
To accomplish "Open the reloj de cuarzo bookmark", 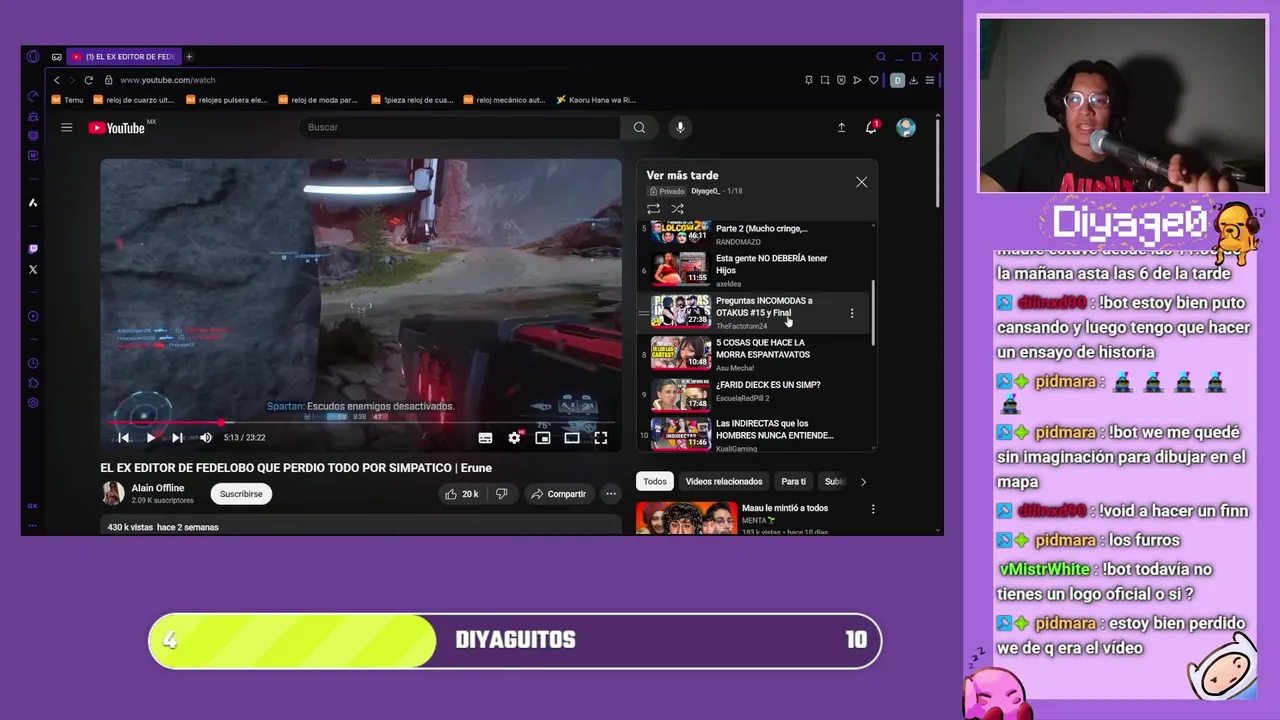I will (x=133, y=100).
